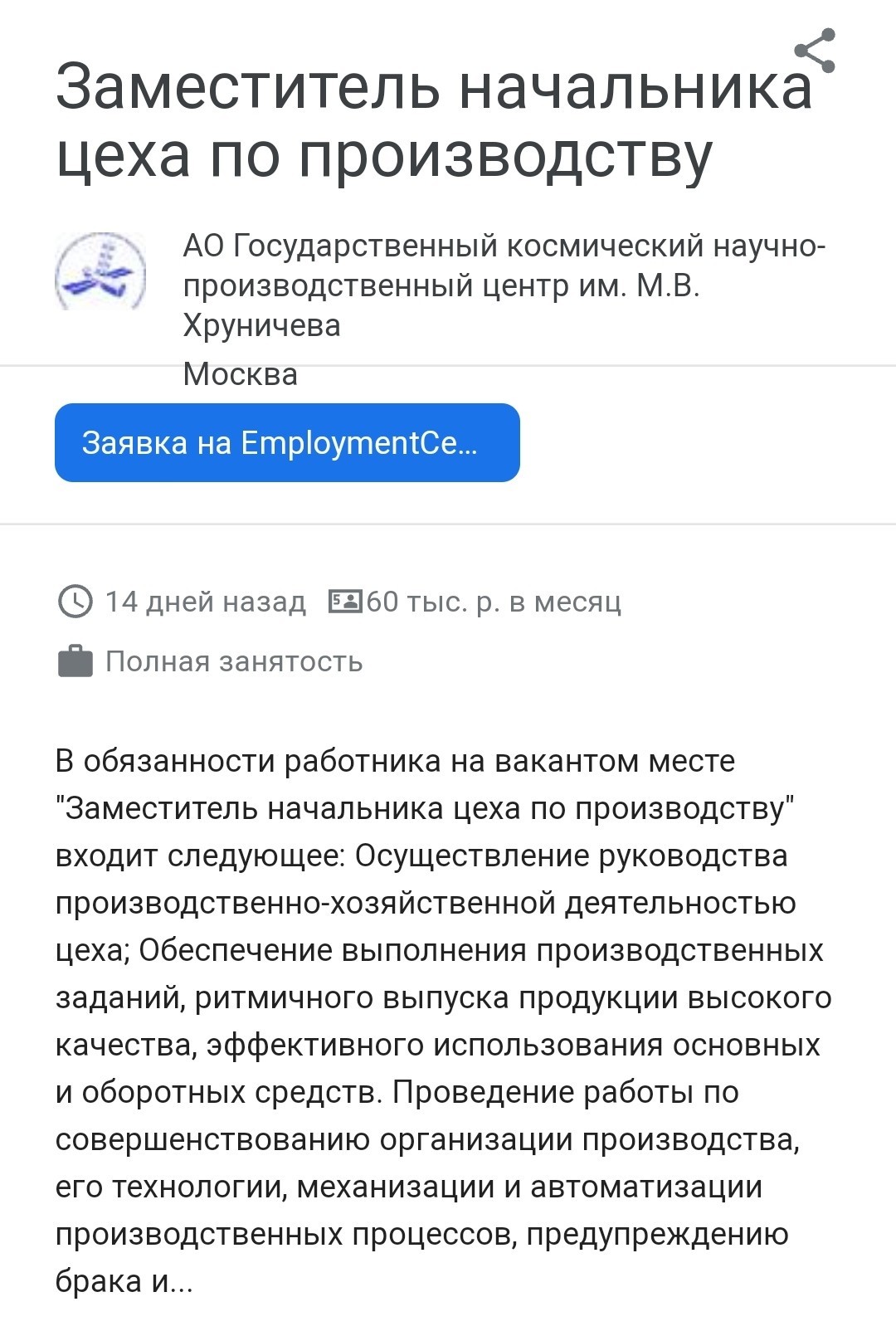
Task: Click the salary banknote icon
Action: pyautogui.click(x=345, y=601)
